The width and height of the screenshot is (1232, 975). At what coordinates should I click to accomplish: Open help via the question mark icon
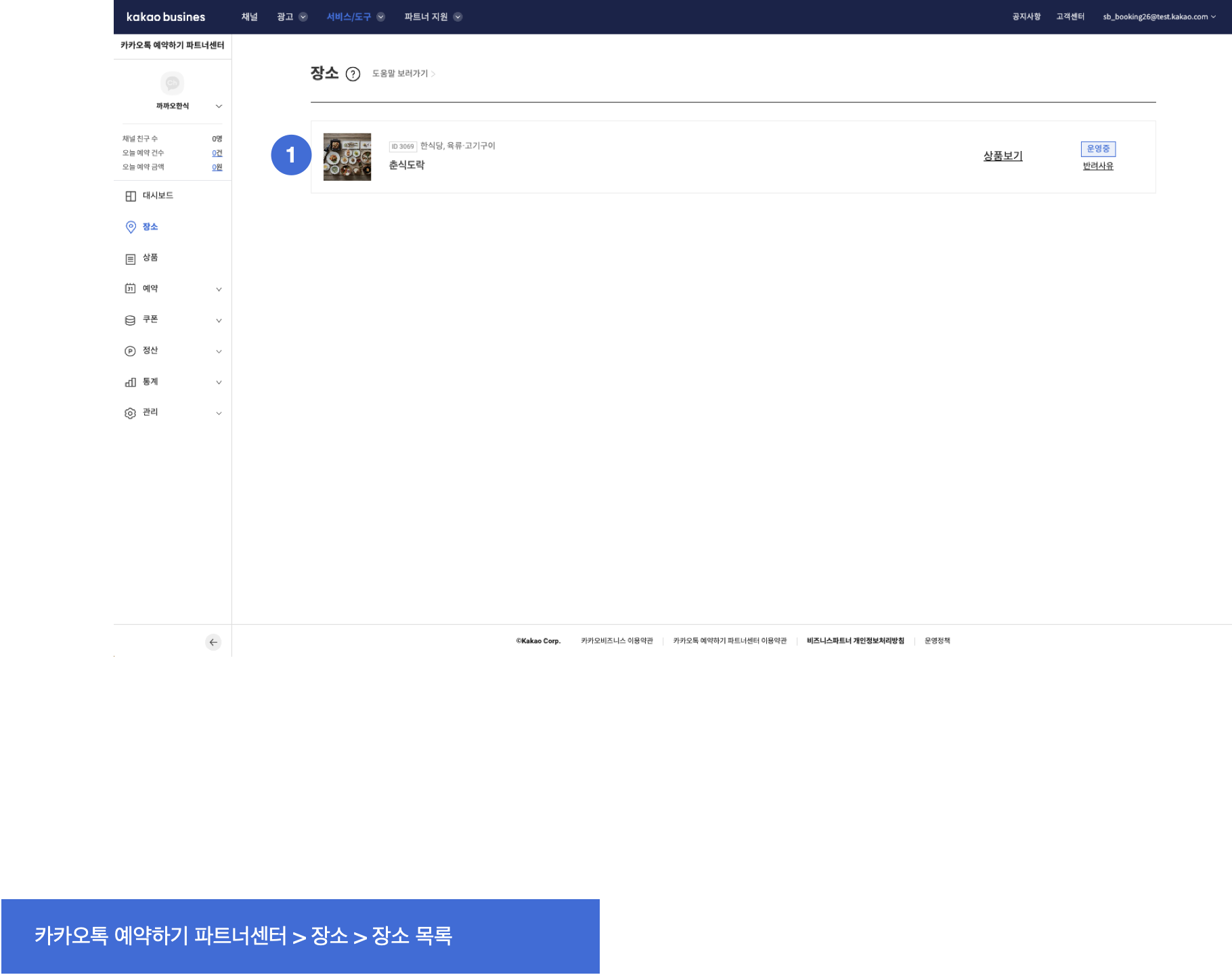(353, 74)
